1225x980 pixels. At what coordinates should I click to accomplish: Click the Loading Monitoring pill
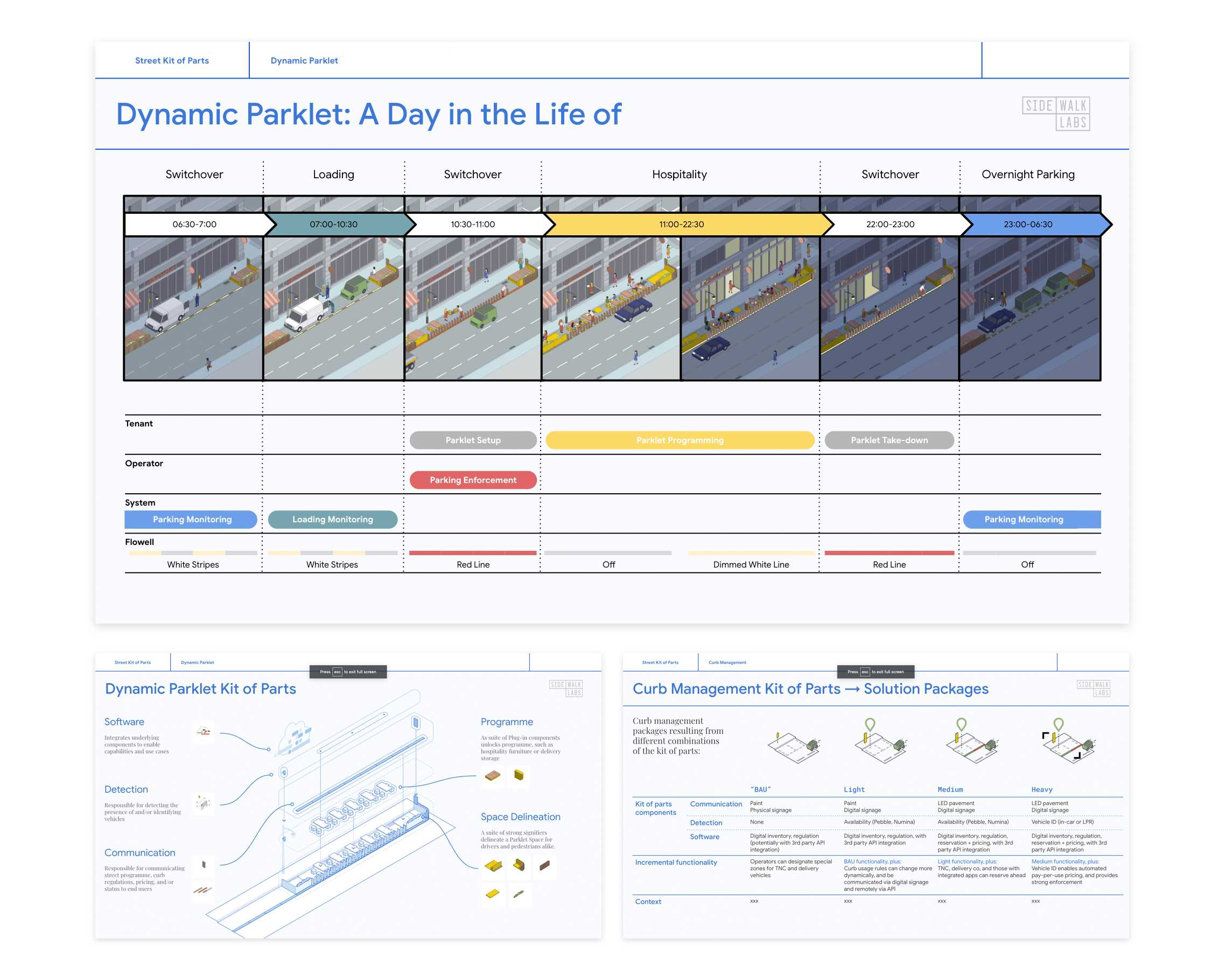(x=332, y=519)
